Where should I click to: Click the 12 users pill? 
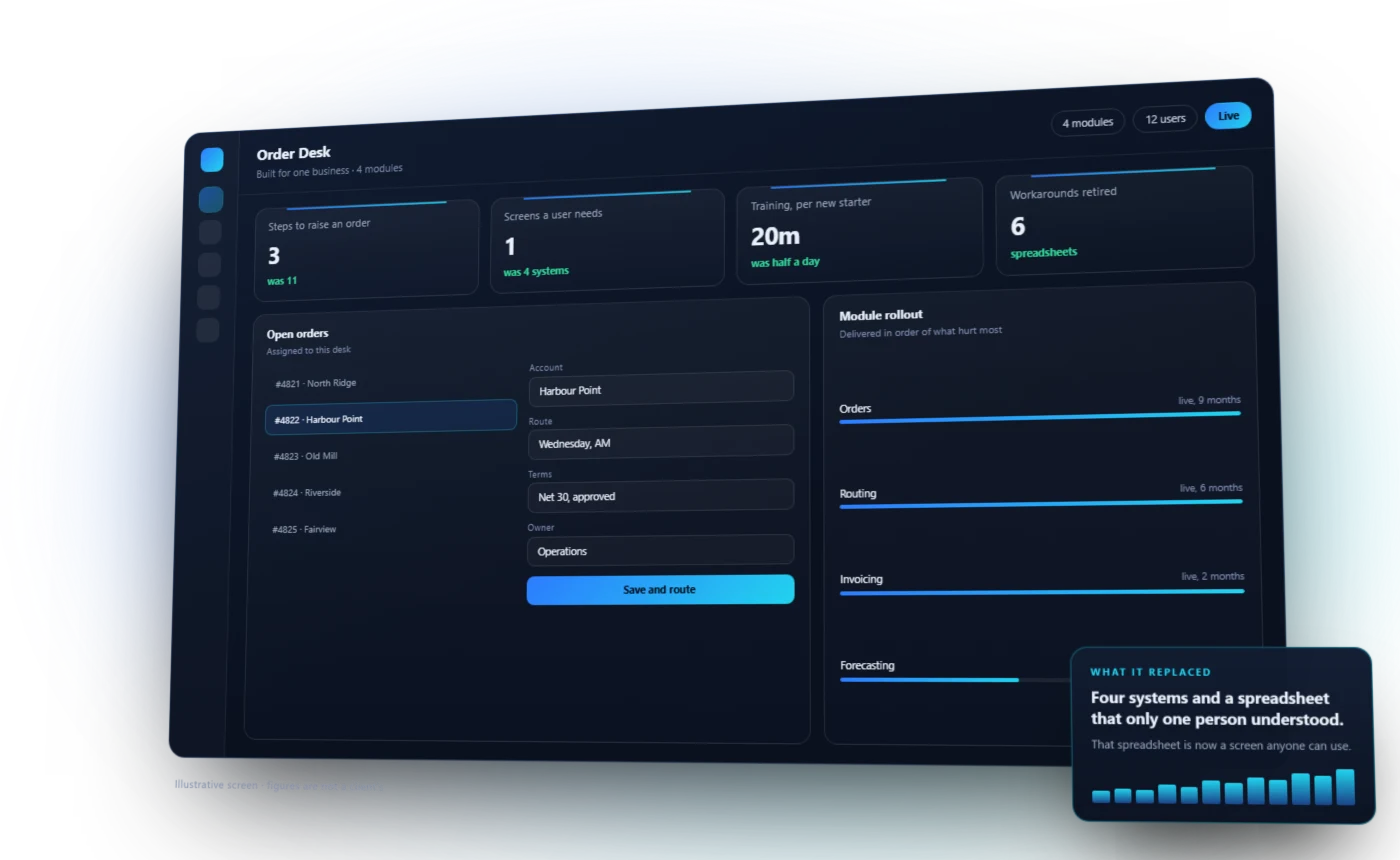click(1165, 118)
